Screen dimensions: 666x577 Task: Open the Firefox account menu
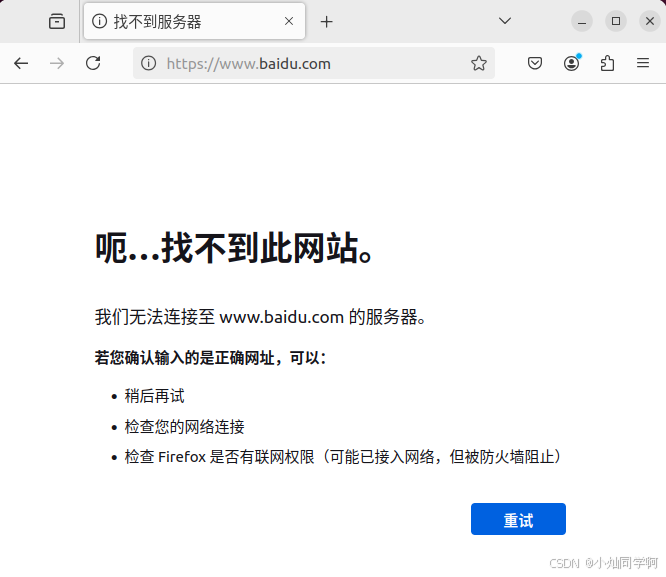(x=572, y=63)
